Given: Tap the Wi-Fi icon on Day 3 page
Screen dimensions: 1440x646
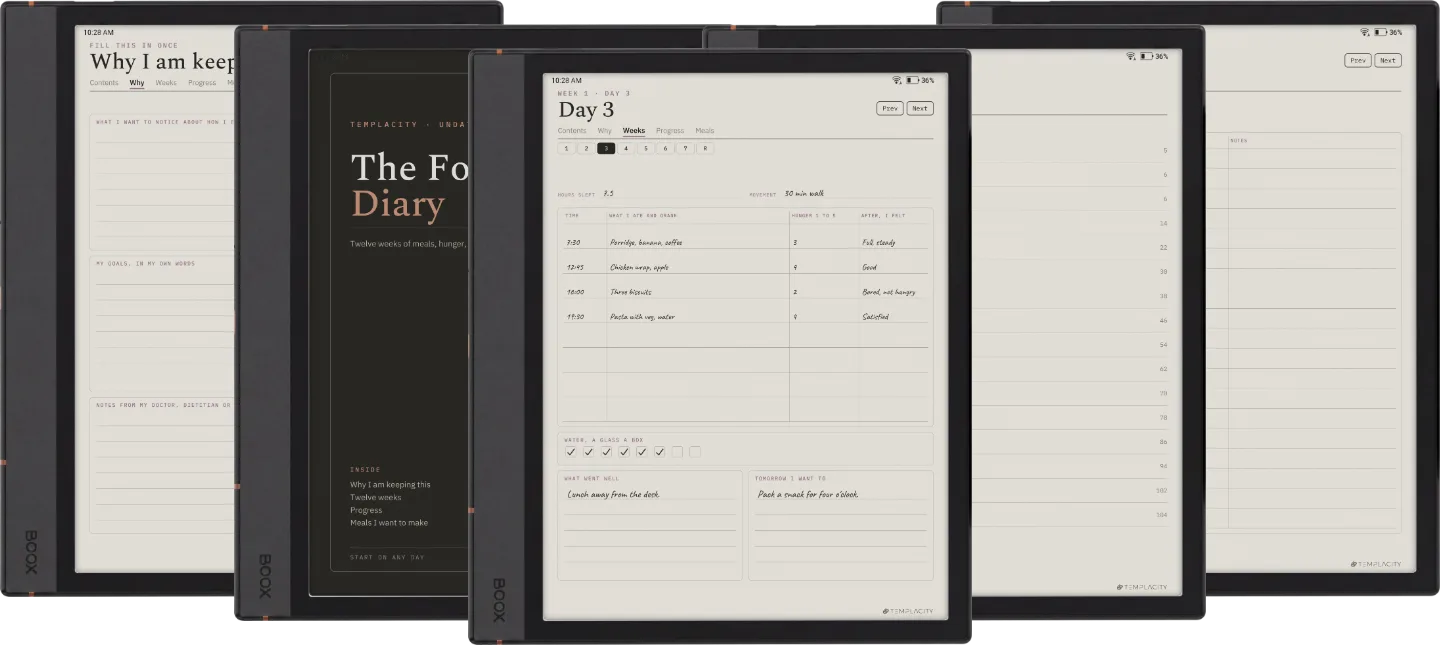Looking at the screenshot, I should pos(897,80).
